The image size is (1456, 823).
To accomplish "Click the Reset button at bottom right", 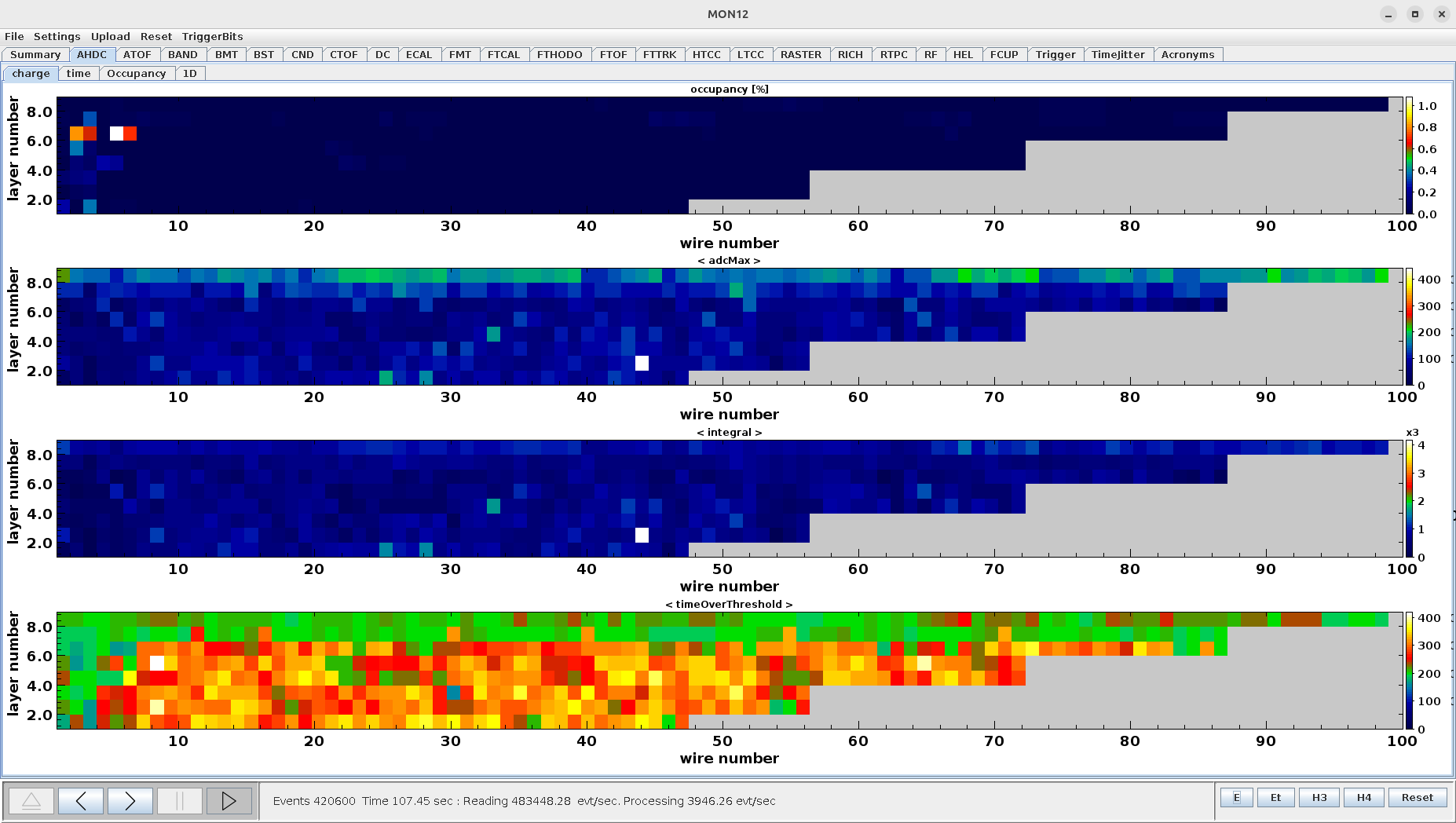I will 1418,797.
